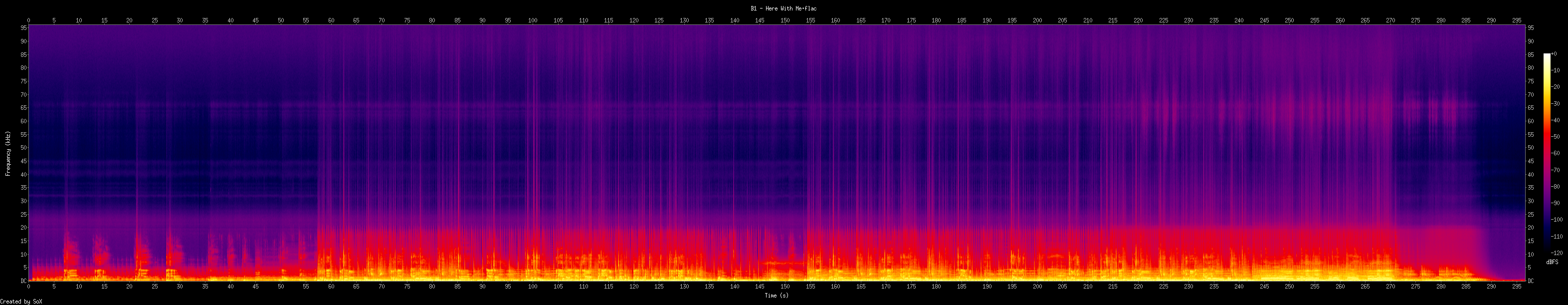Viewport: 1568px width, 305px height.
Task: Click the '-10' color scale value
Action: [x=1555, y=70]
